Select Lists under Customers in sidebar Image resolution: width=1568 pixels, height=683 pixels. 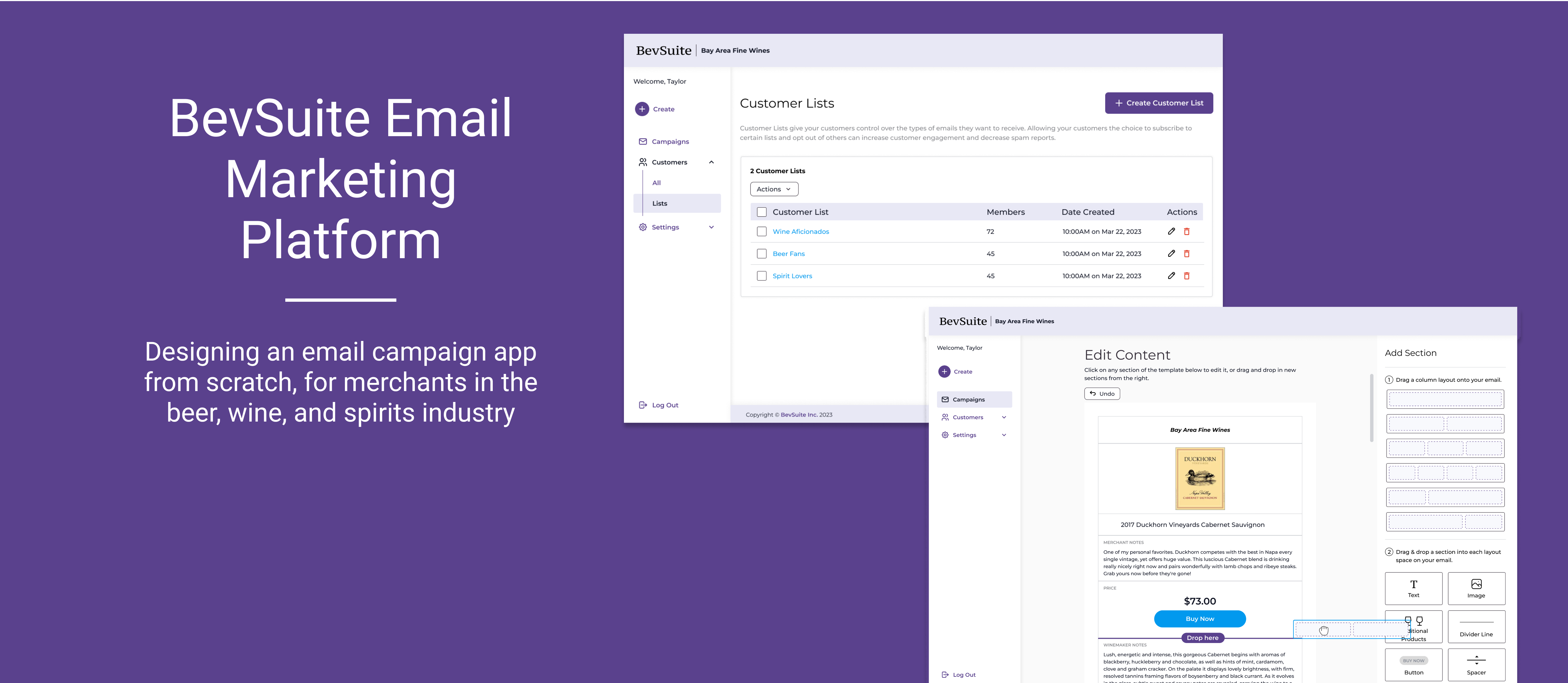click(x=677, y=203)
